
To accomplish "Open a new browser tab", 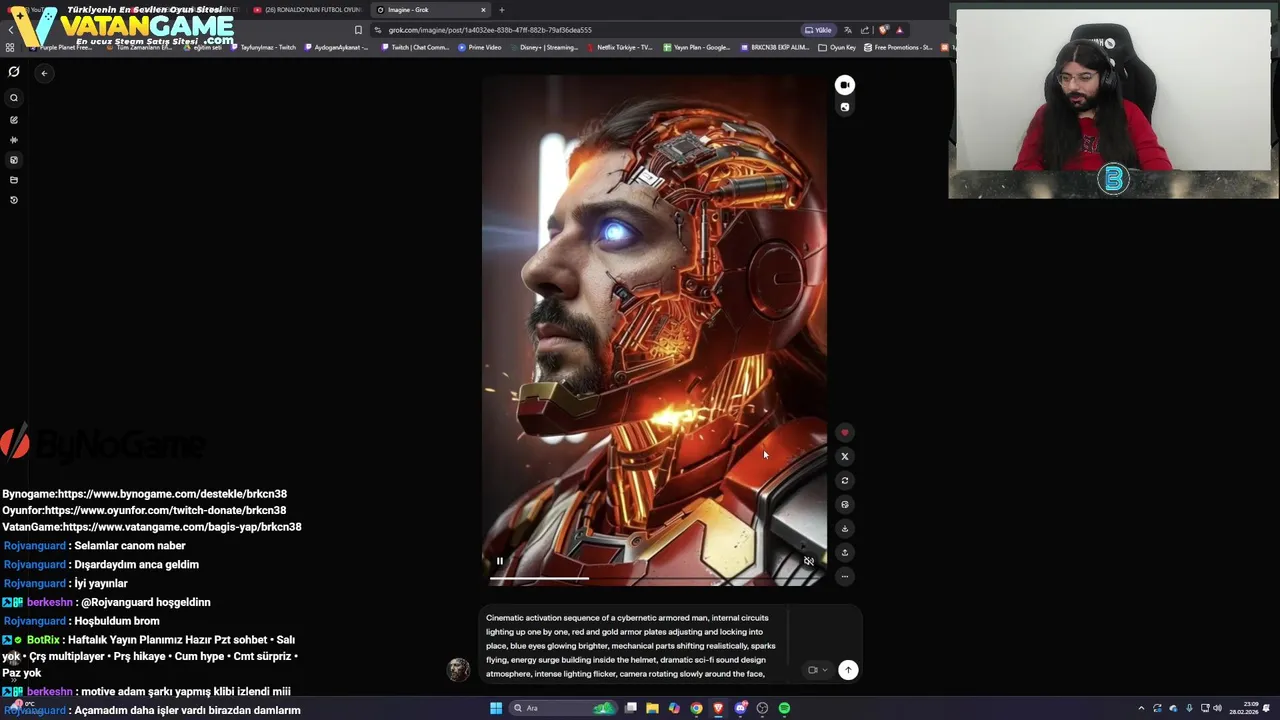I will [x=502, y=10].
